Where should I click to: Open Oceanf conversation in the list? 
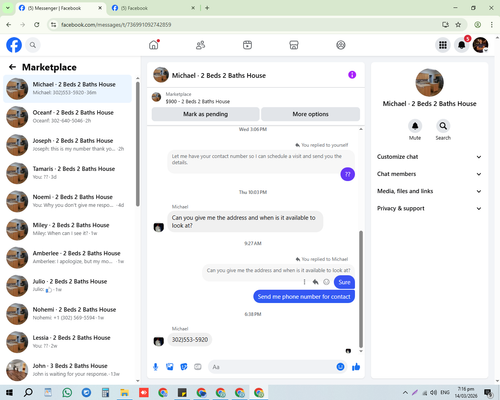click(68, 117)
